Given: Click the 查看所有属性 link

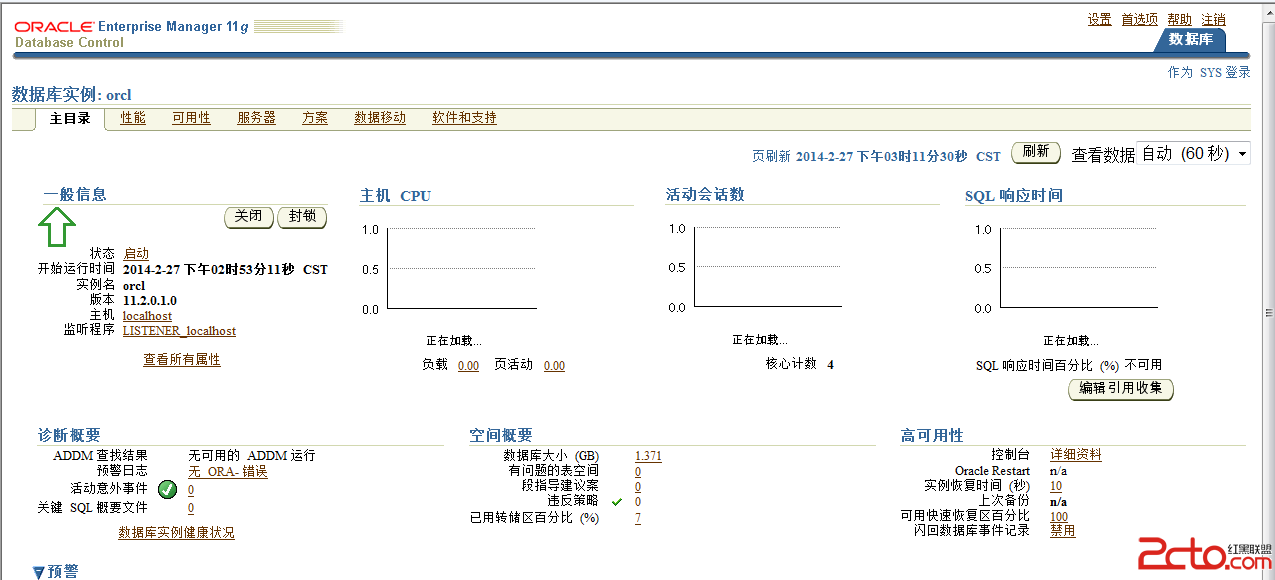Looking at the screenshot, I should (x=182, y=360).
